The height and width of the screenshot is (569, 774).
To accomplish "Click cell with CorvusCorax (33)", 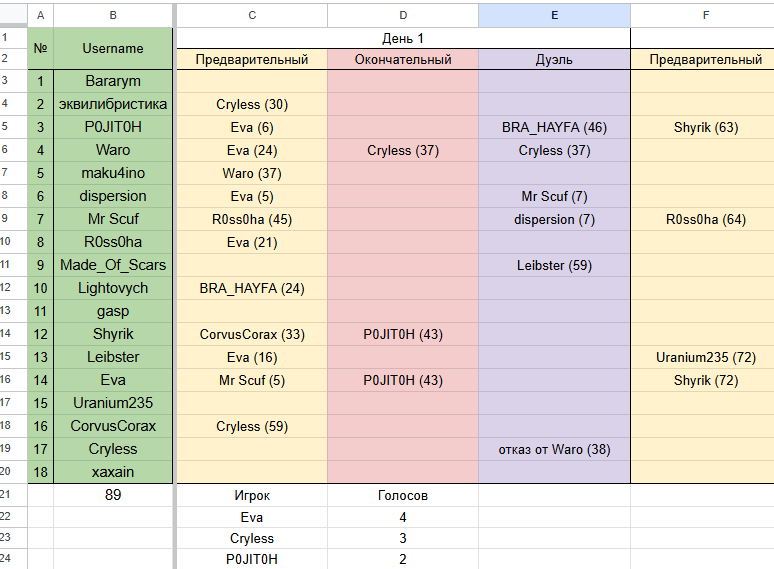I will (252, 334).
